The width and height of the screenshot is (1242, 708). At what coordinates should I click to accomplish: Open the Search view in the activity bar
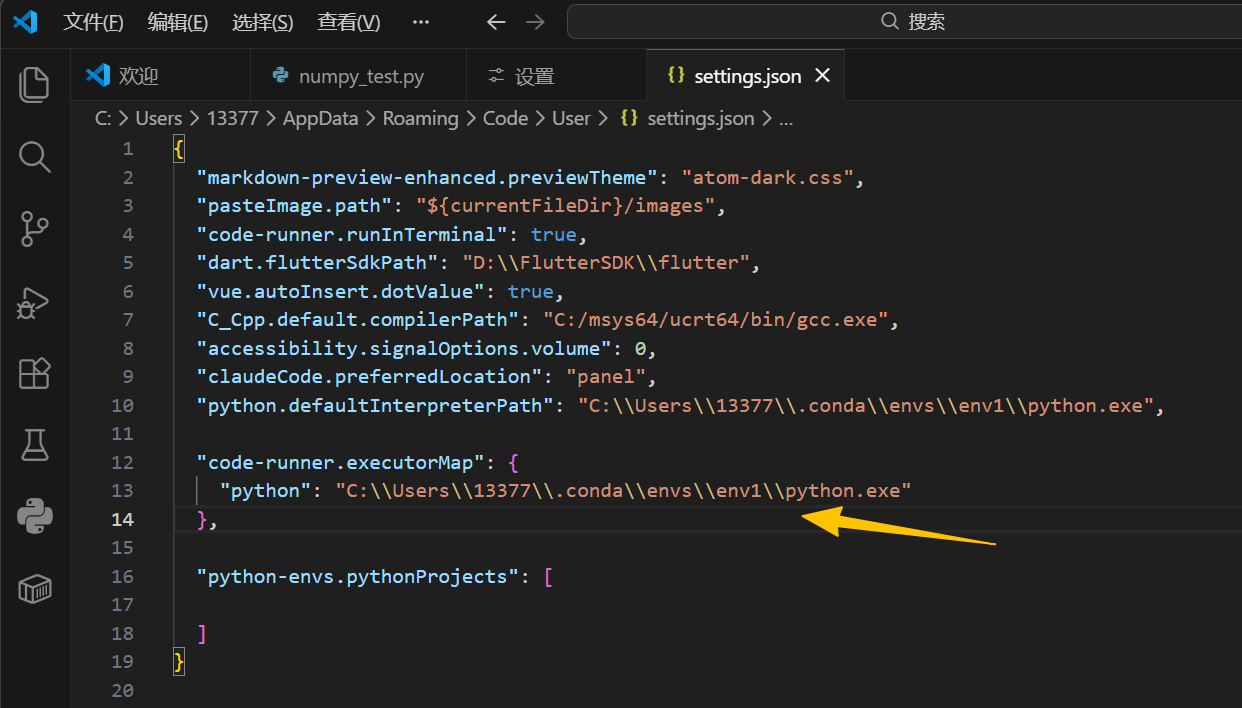[34, 157]
